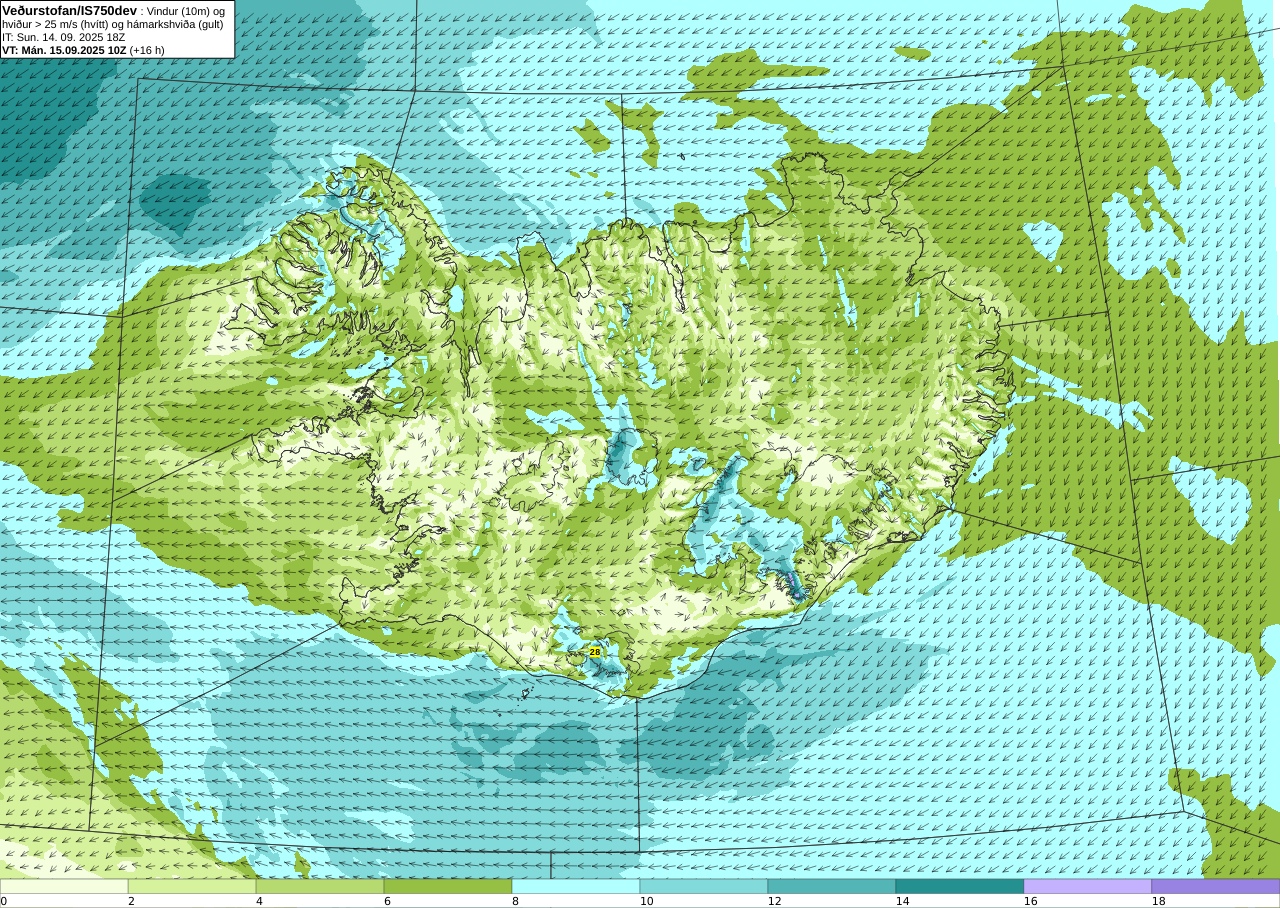Click the scale label 6
1280x908 pixels.
click(387, 901)
